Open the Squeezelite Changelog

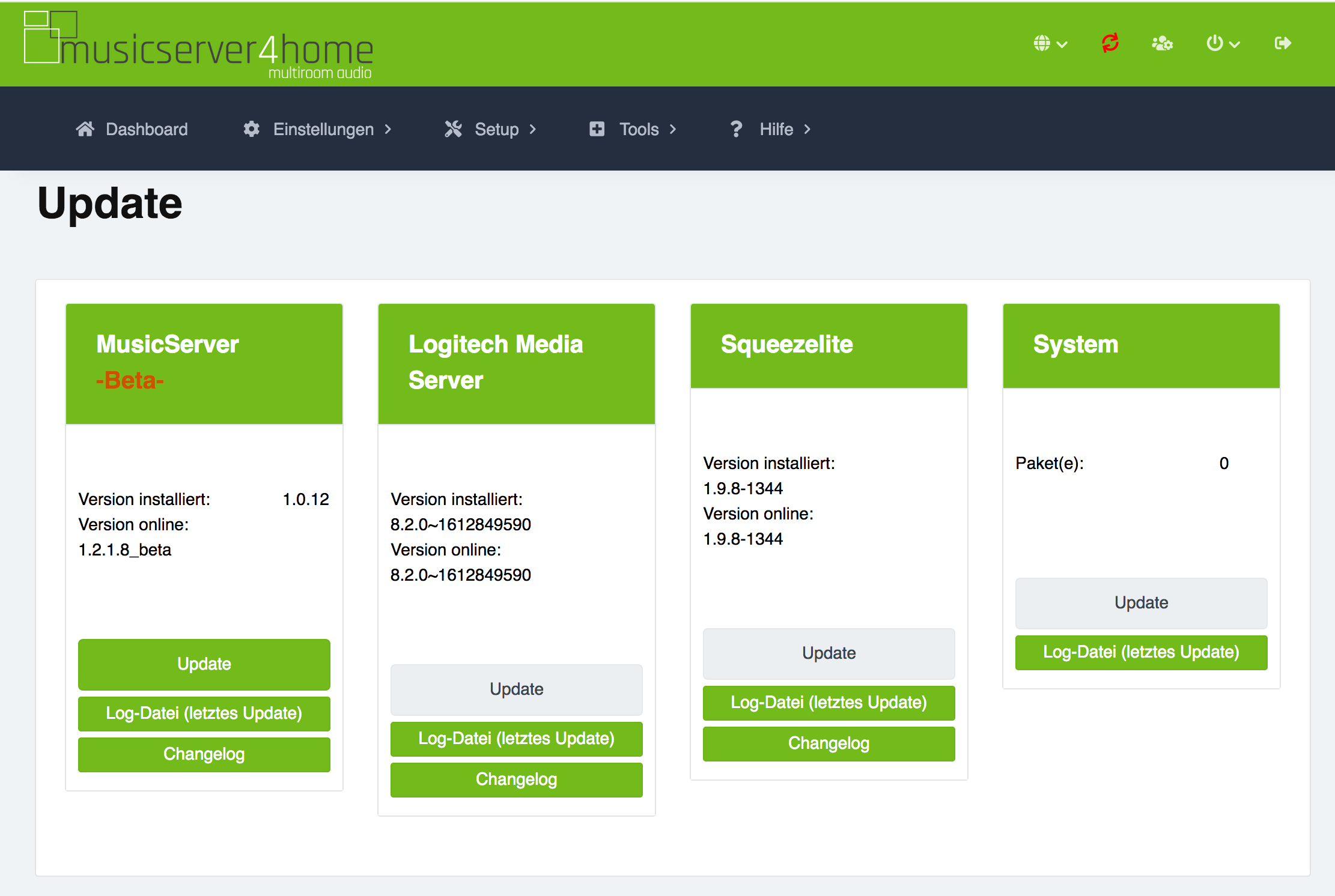click(829, 743)
